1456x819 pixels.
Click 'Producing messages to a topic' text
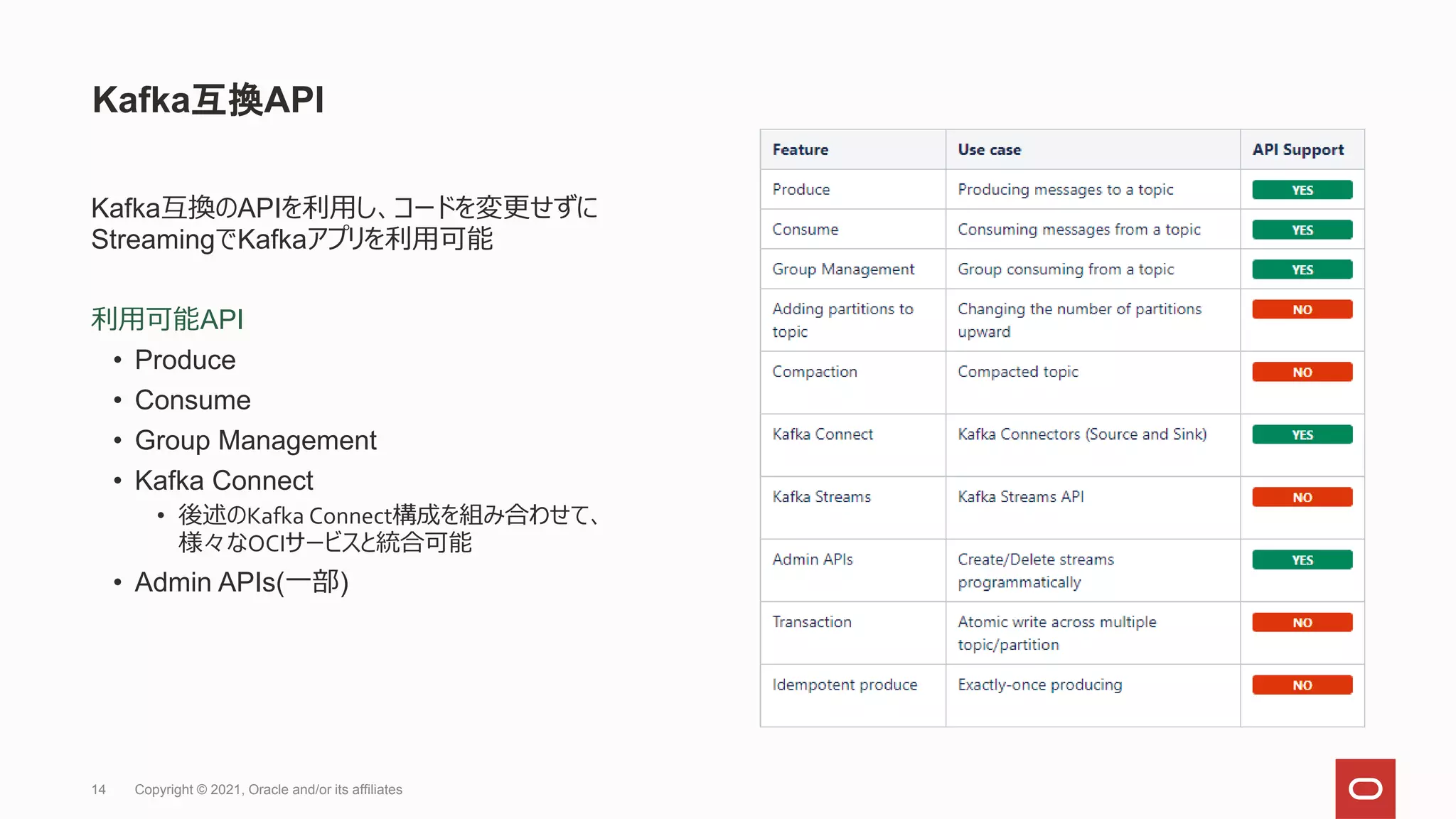tap(1065, 190)
